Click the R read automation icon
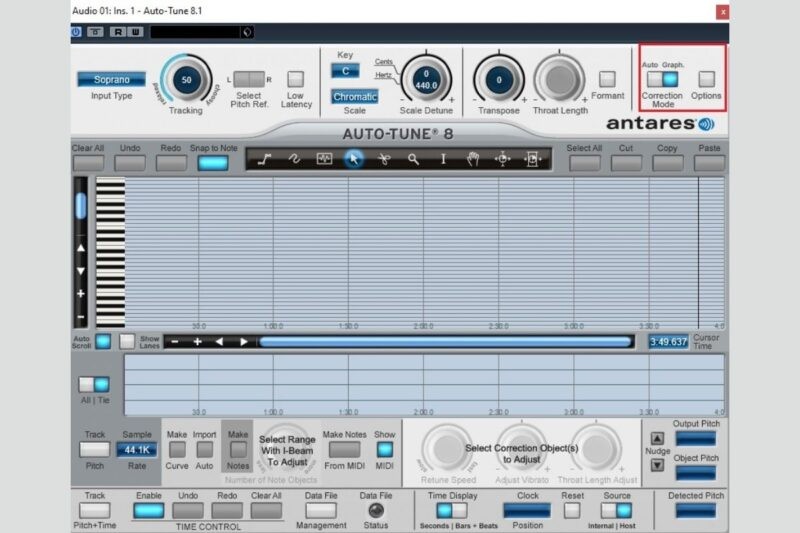The image size is (800, 533). coord(118,32)
